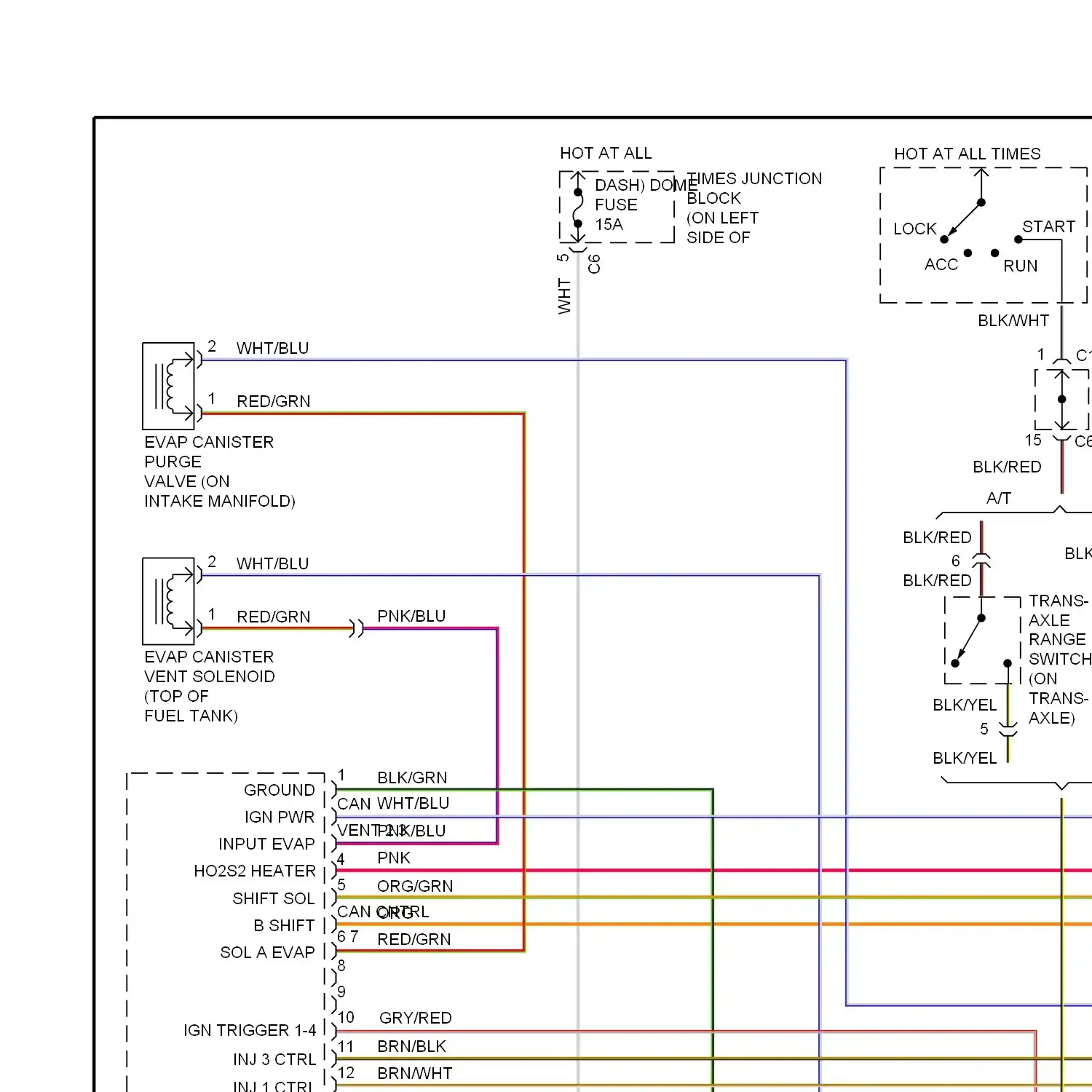Select the 'HOT AT ALL TIMES' label above ignition switch
The width and height of the screenshot is (1092, 1092).
click(967, 154)
